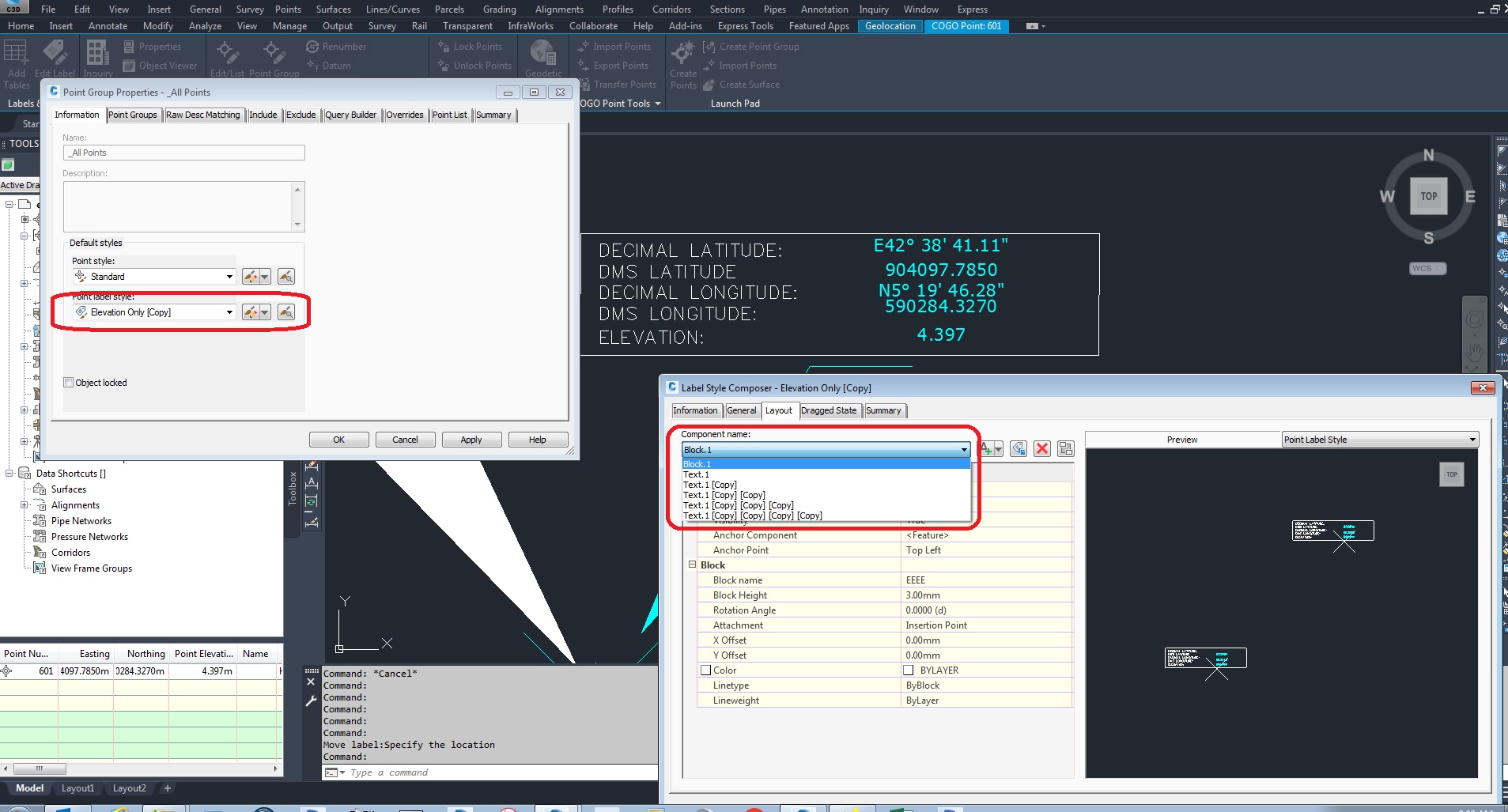This screenshot has height=812, width=1508.
Task: Click the component draw order icon
Action: click(1066, 449)
